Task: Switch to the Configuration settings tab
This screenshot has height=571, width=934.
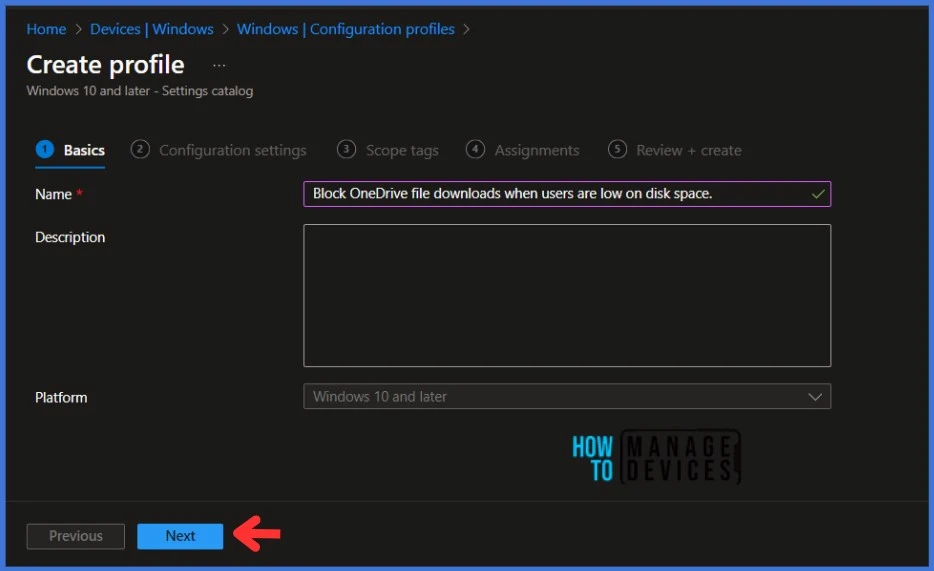Action: pos(232,150)
